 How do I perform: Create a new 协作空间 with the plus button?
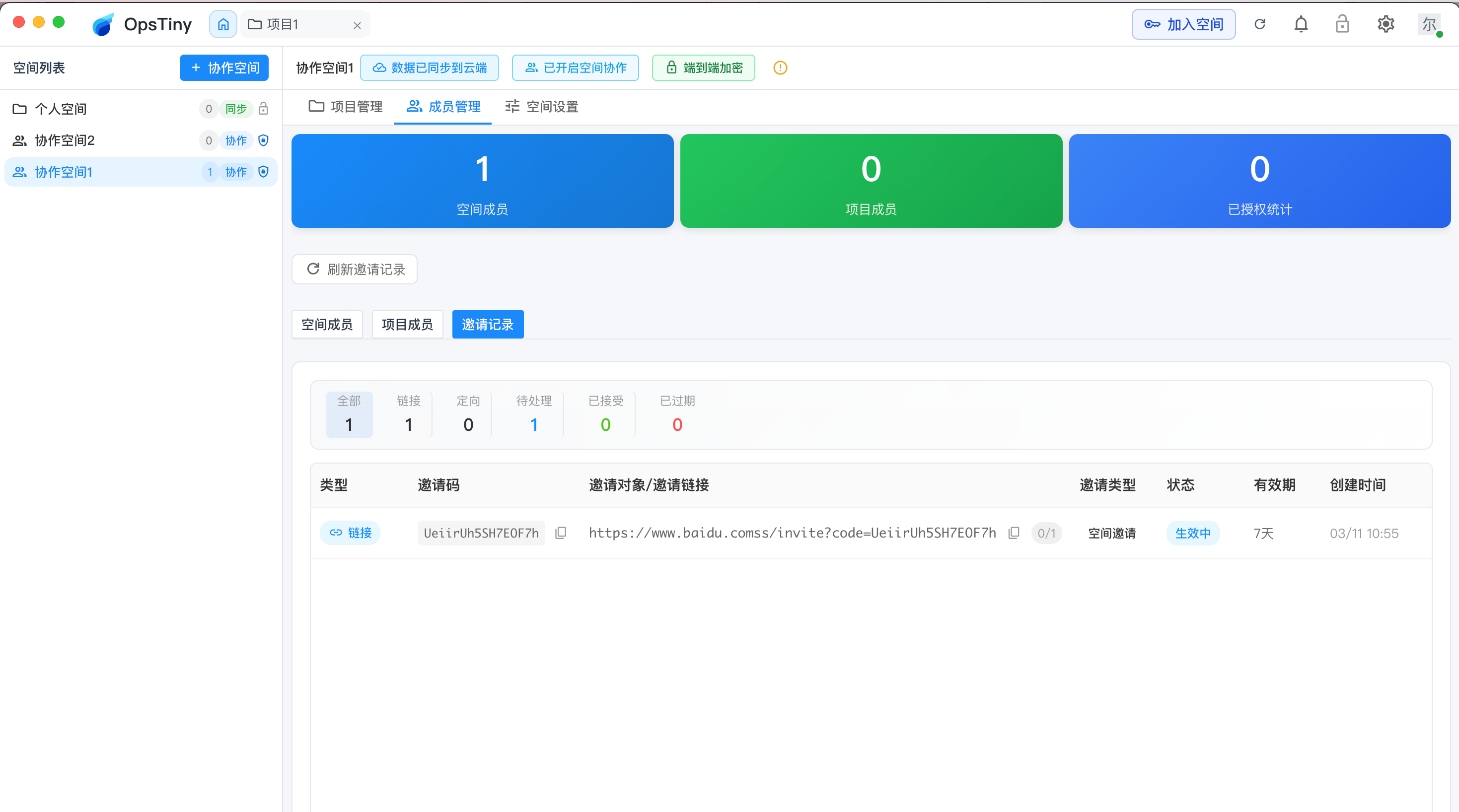click(224, 68)
